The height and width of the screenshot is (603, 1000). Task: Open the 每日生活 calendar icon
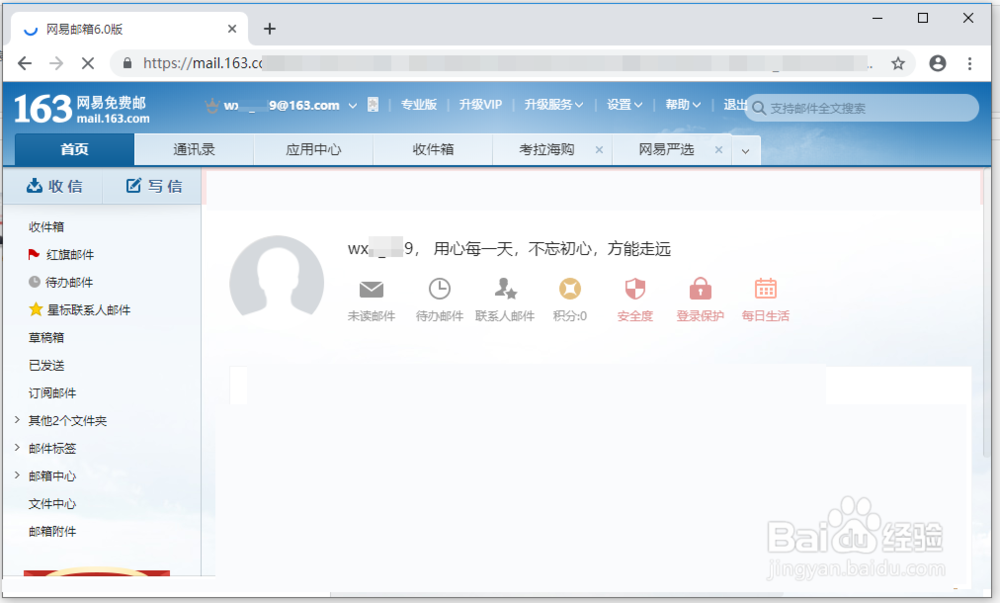[x=765, y=290]
